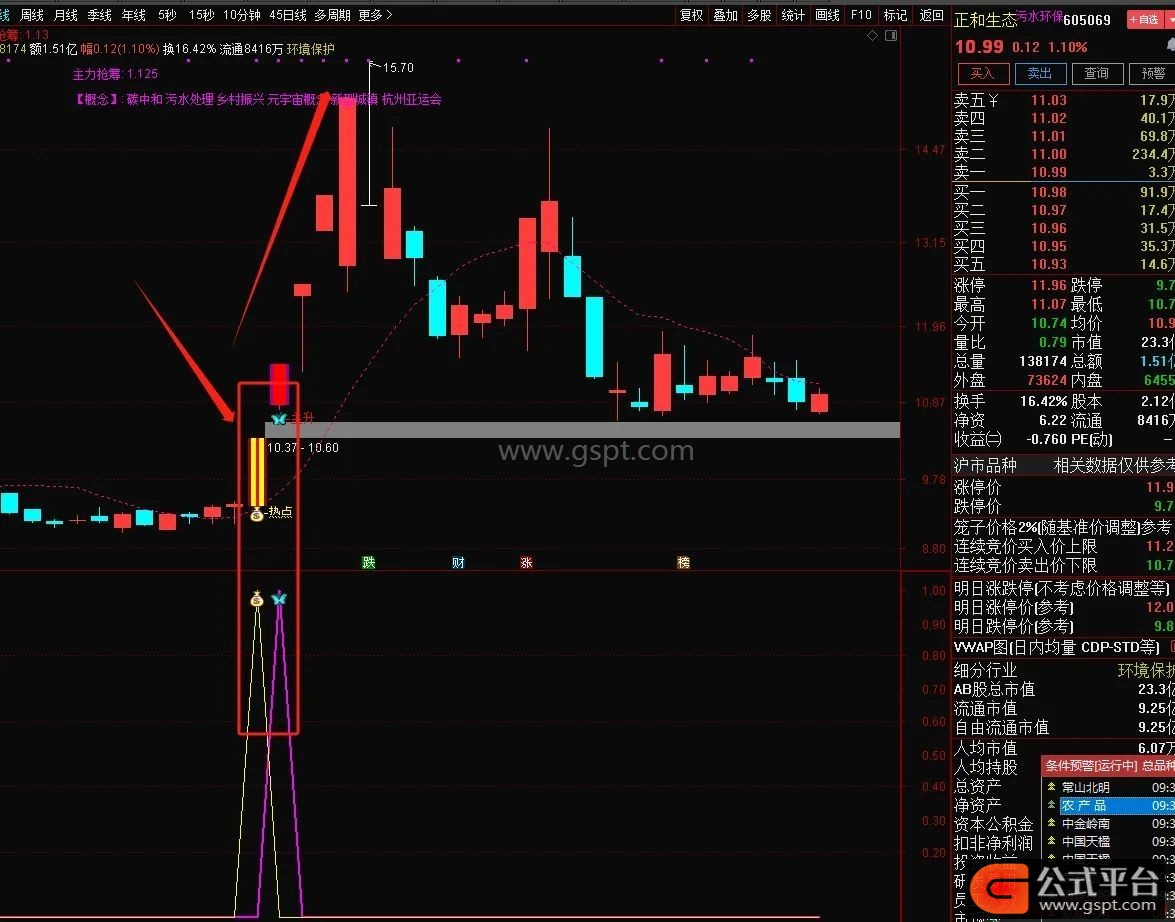Click the 10.37 - 10.60 range label

point(303,448)
